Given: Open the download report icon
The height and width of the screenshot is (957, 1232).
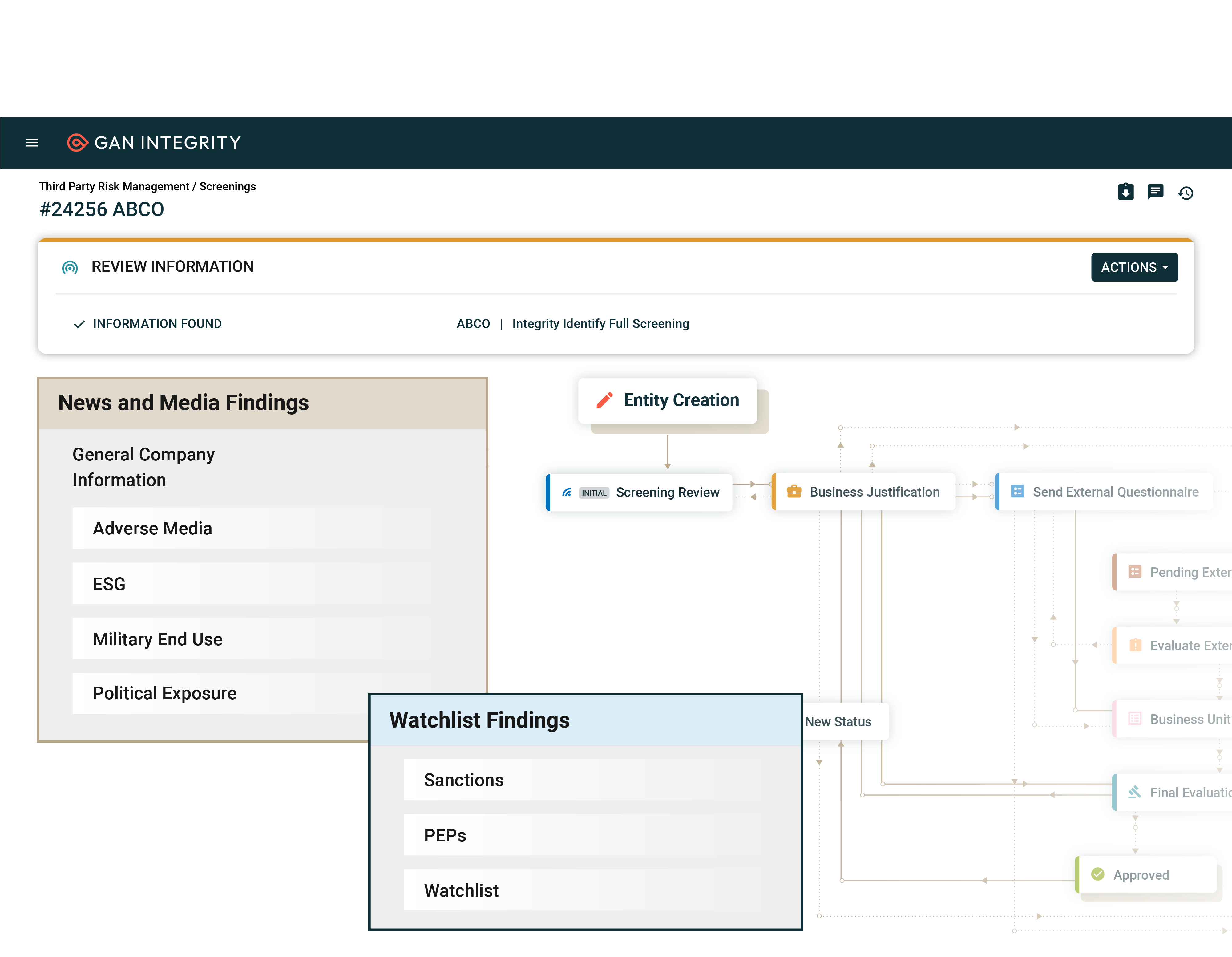Looking at the screenshot, I should (1126, 193).
